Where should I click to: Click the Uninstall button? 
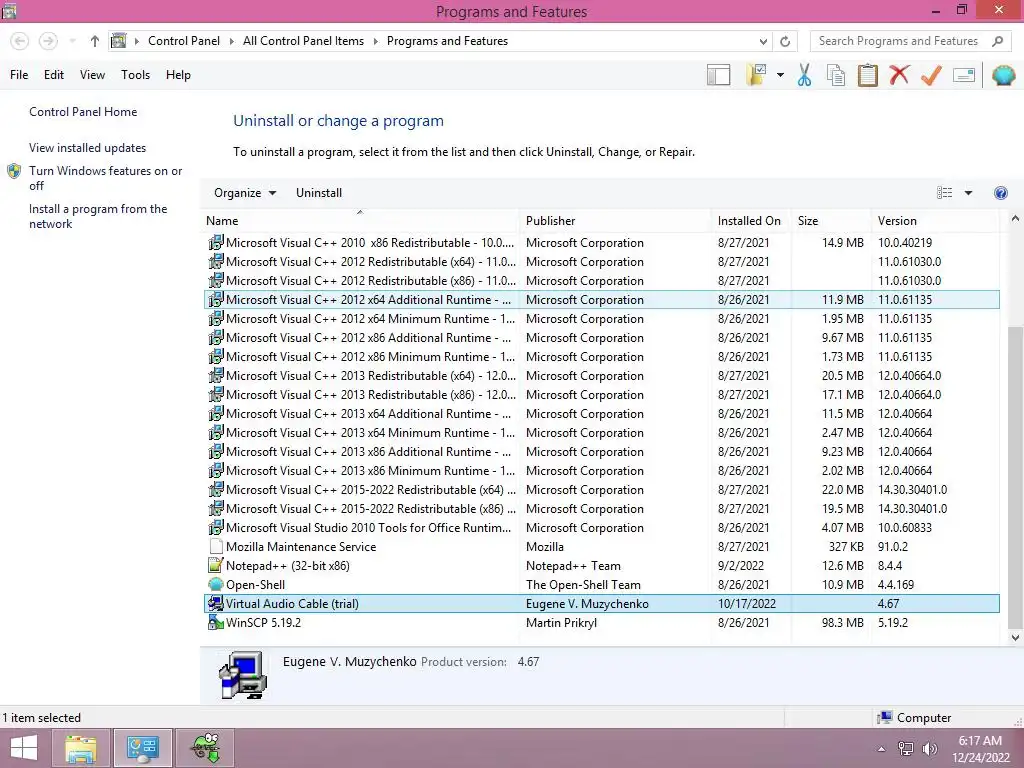click(319, 193)
